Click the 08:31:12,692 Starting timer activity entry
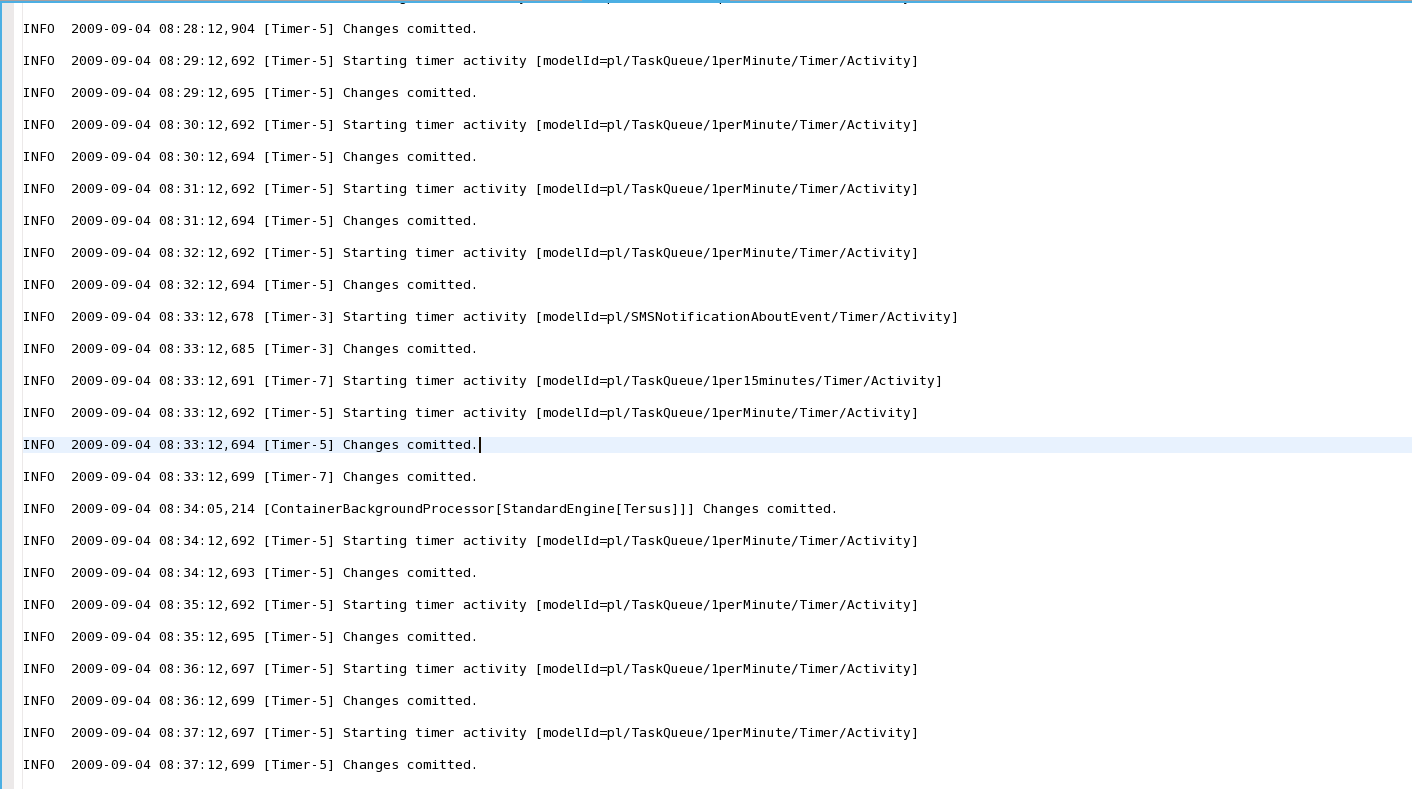The height and width of the screenshot is (789, 1412). click(x=470, y=189)
